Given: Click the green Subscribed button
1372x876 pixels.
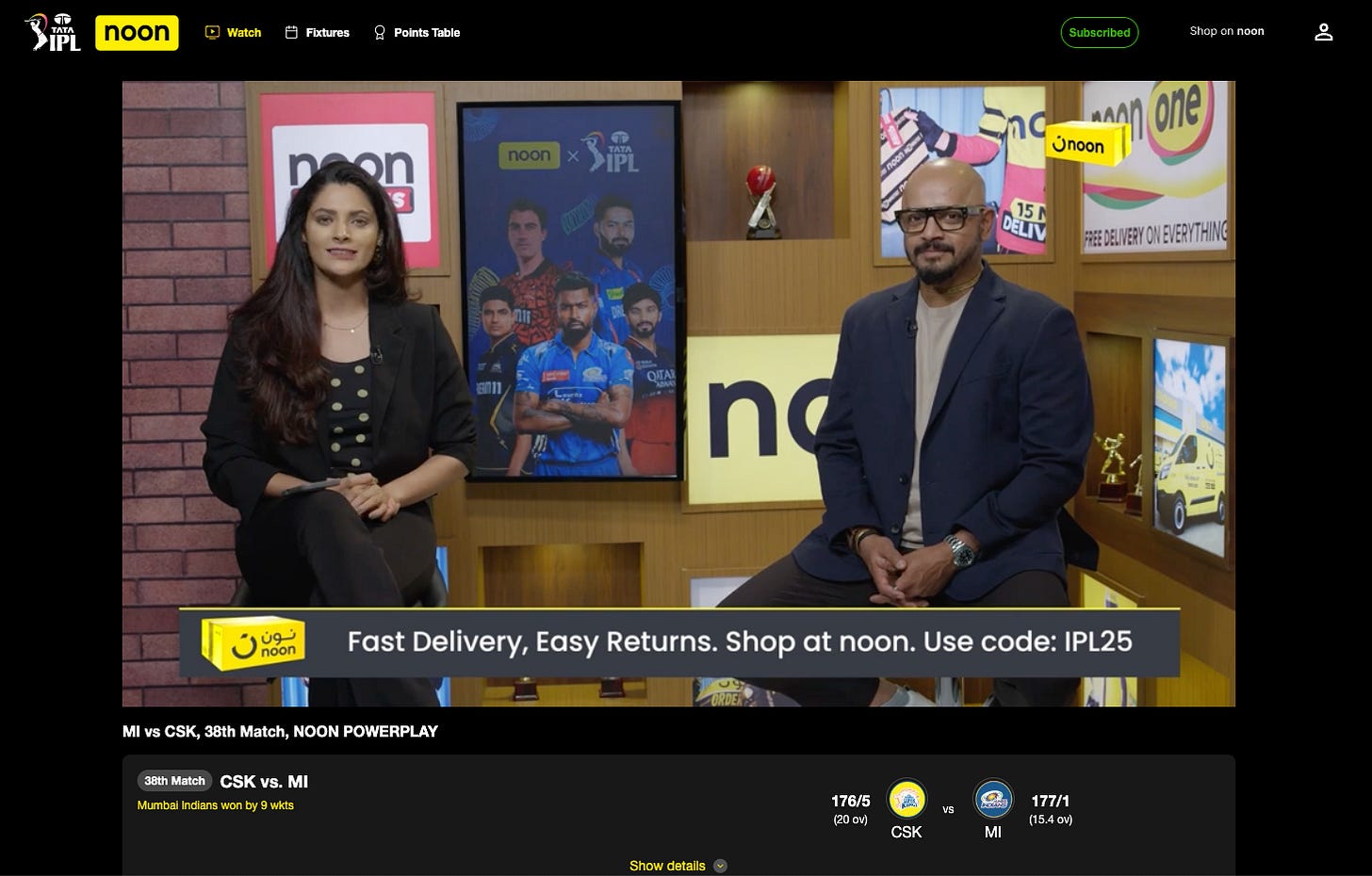Looking at the screenshot, I should click(1099, 32).
